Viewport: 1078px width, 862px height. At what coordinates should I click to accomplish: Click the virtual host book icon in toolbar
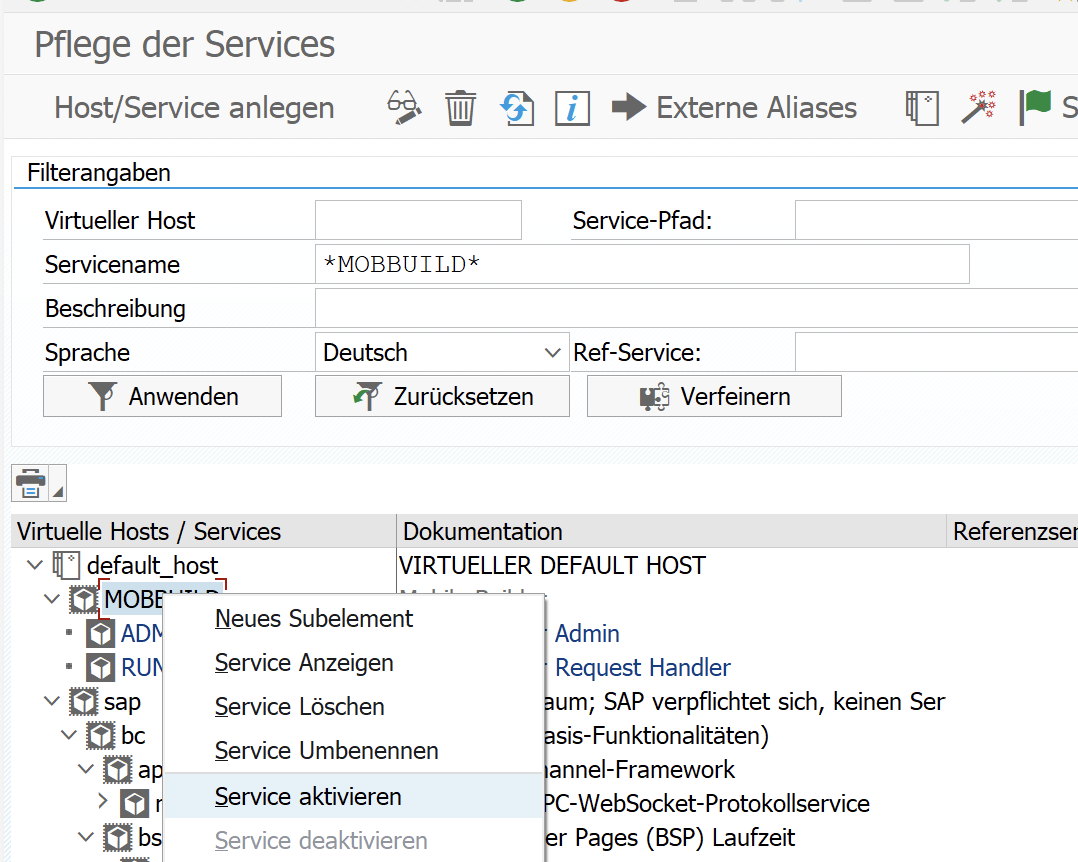coord(922,108)
